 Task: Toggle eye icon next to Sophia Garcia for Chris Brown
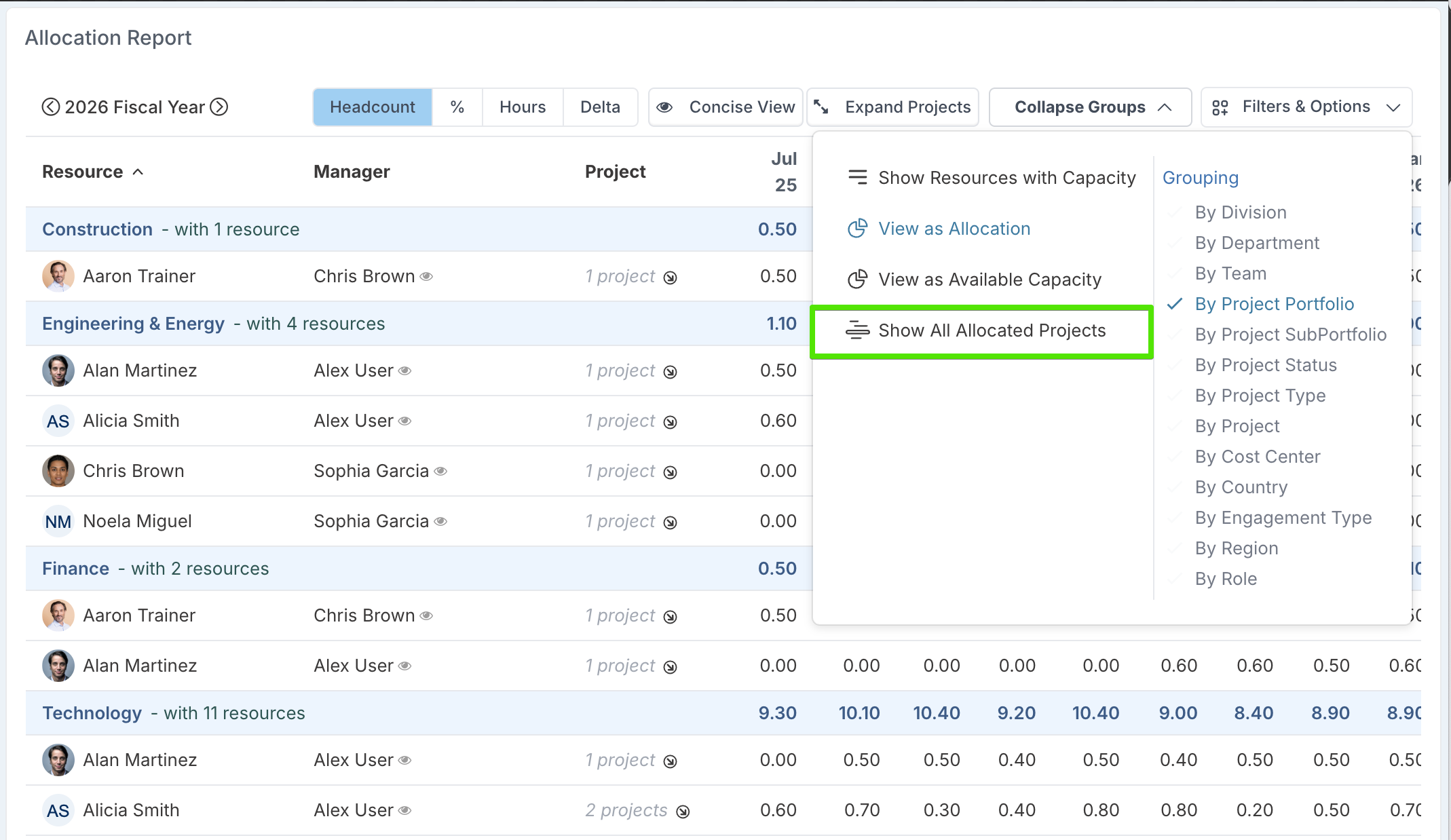point(440,471)
